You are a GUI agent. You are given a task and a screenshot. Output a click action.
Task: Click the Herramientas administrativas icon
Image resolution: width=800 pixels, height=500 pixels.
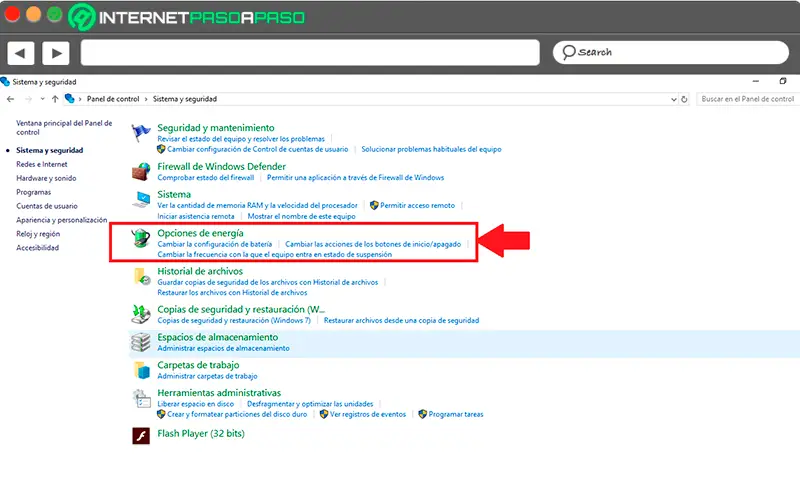pyautogui.click(x=141, y=398)
